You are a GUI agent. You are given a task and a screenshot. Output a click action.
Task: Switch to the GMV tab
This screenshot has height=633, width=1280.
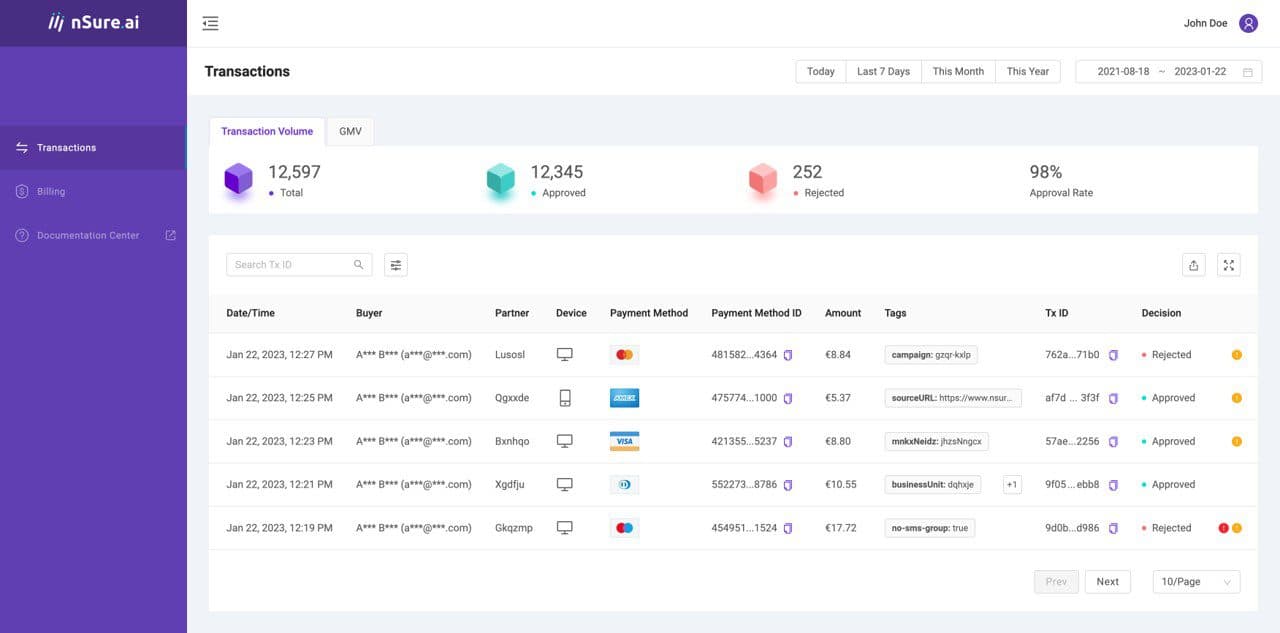point(350,131)
